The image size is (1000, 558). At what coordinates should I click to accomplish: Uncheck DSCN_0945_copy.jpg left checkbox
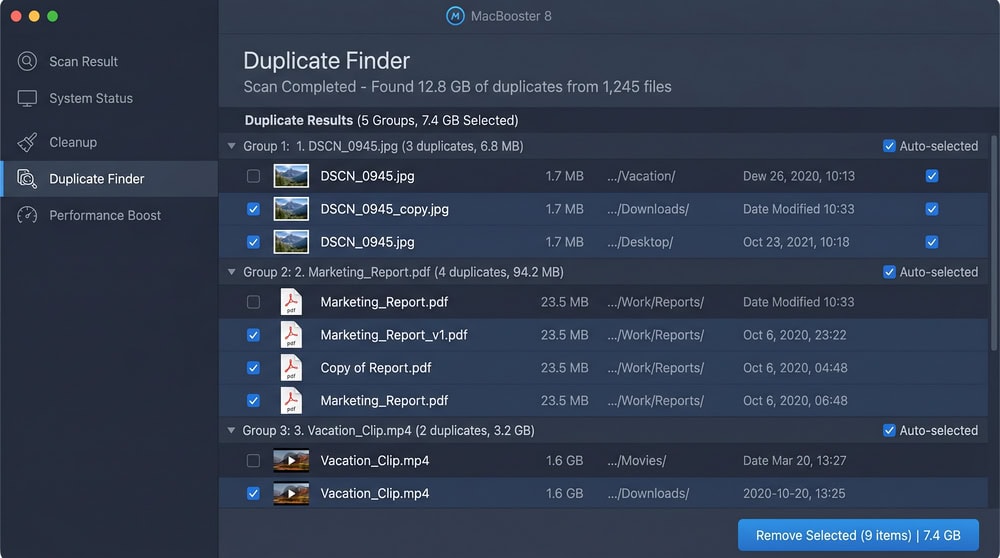[x=253, y=209]
